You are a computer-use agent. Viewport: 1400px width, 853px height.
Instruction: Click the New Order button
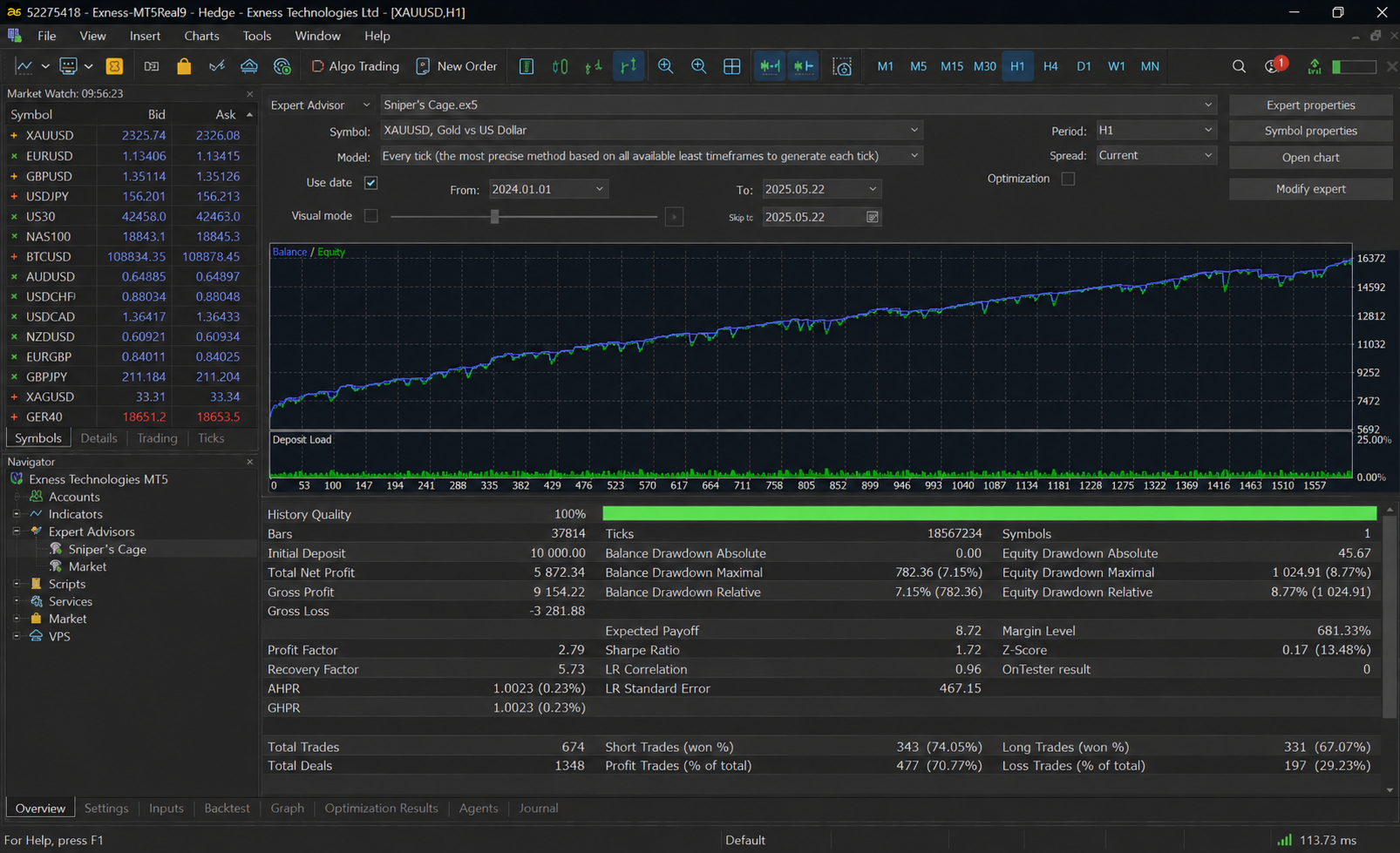click(457, 66)
